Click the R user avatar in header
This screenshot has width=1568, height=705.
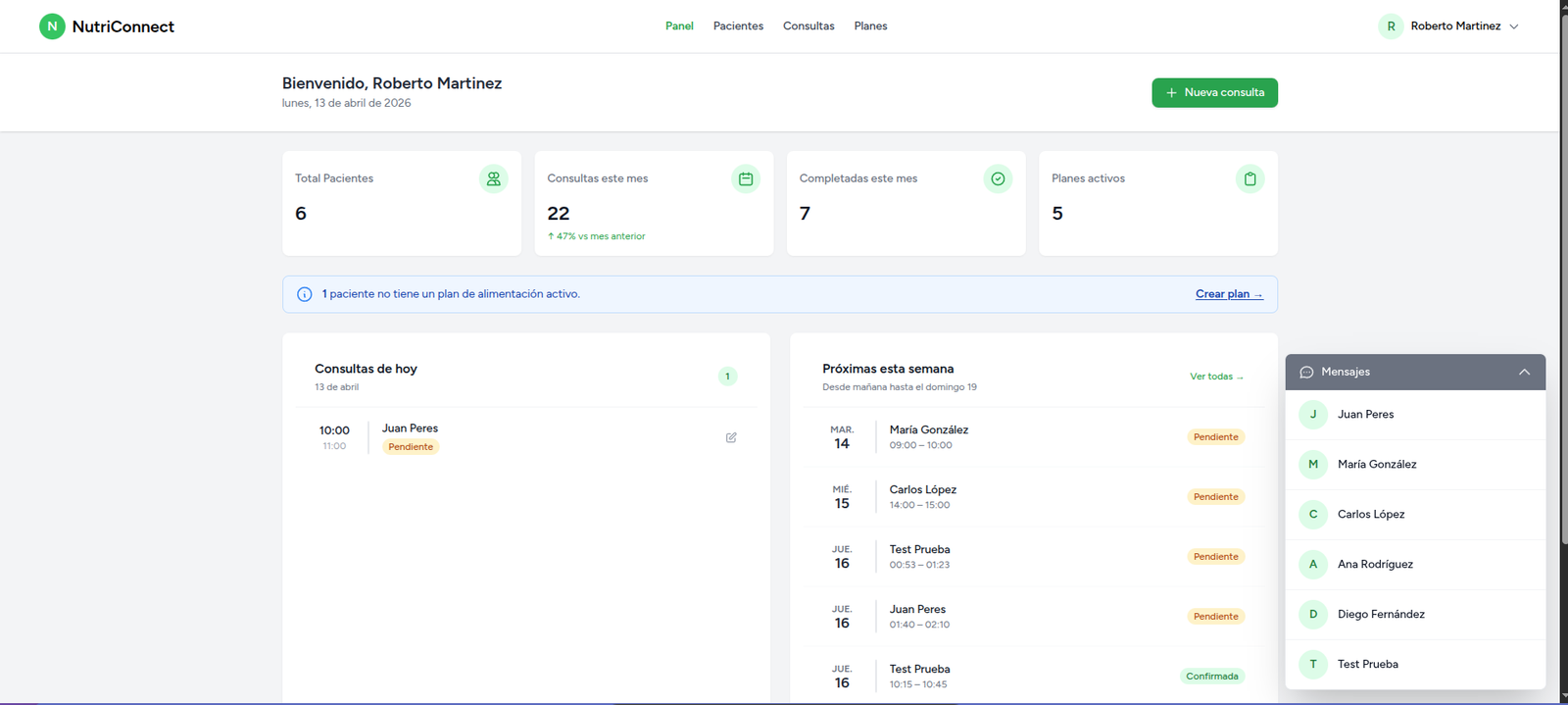1391,26
